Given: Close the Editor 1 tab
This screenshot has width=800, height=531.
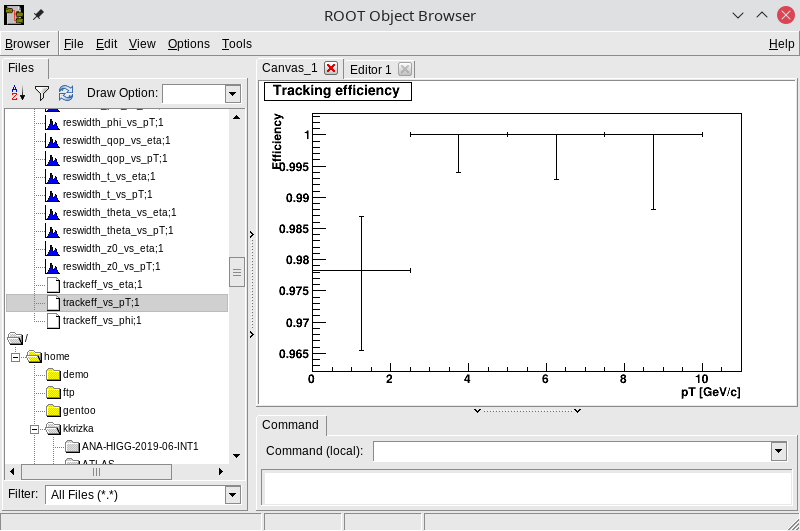Looking at the screenshot, I should [404, 69].
